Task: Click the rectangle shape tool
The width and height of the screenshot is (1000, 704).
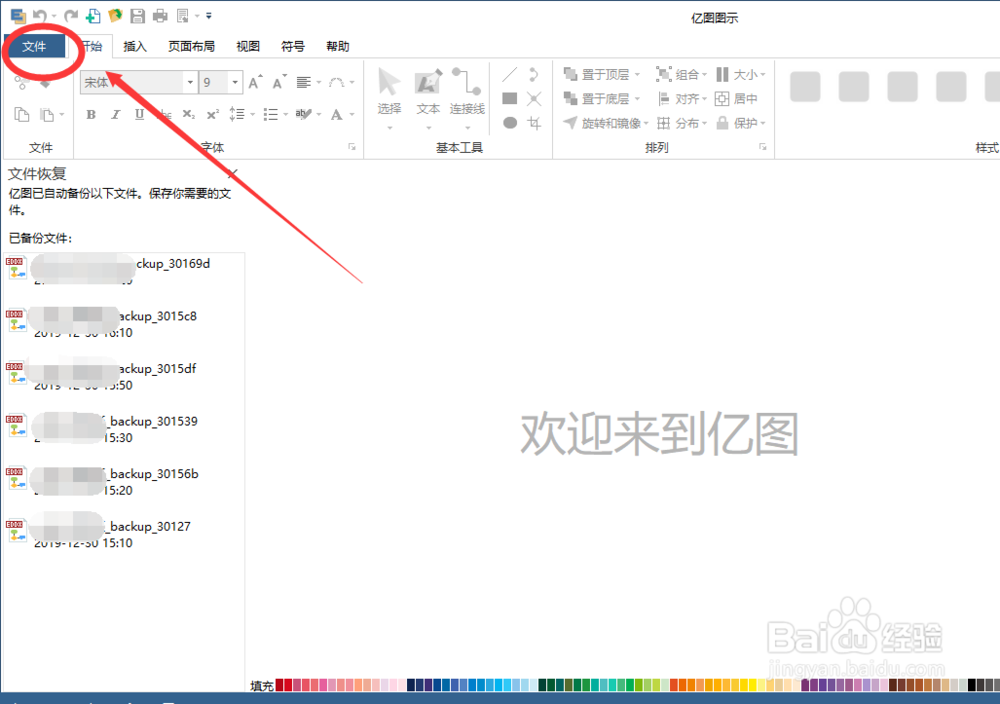Action: pos(512,98)
